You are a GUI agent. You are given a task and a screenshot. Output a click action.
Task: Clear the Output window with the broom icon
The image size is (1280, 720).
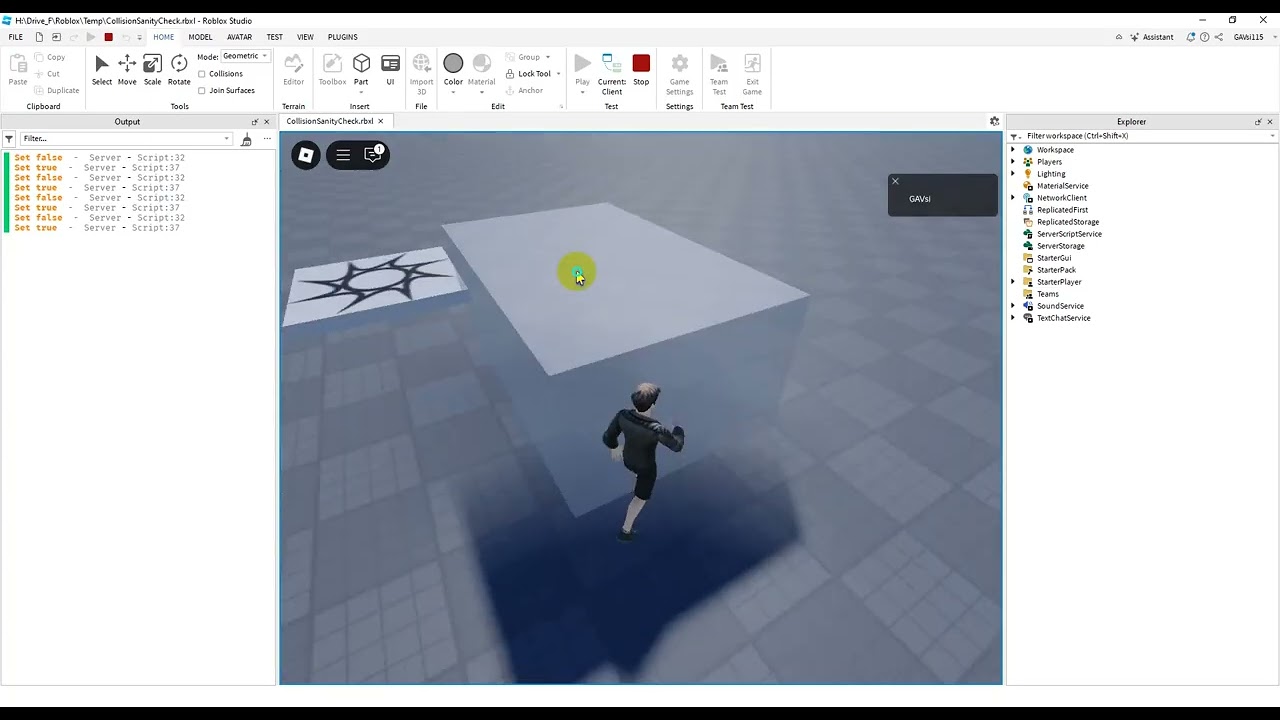246,139
